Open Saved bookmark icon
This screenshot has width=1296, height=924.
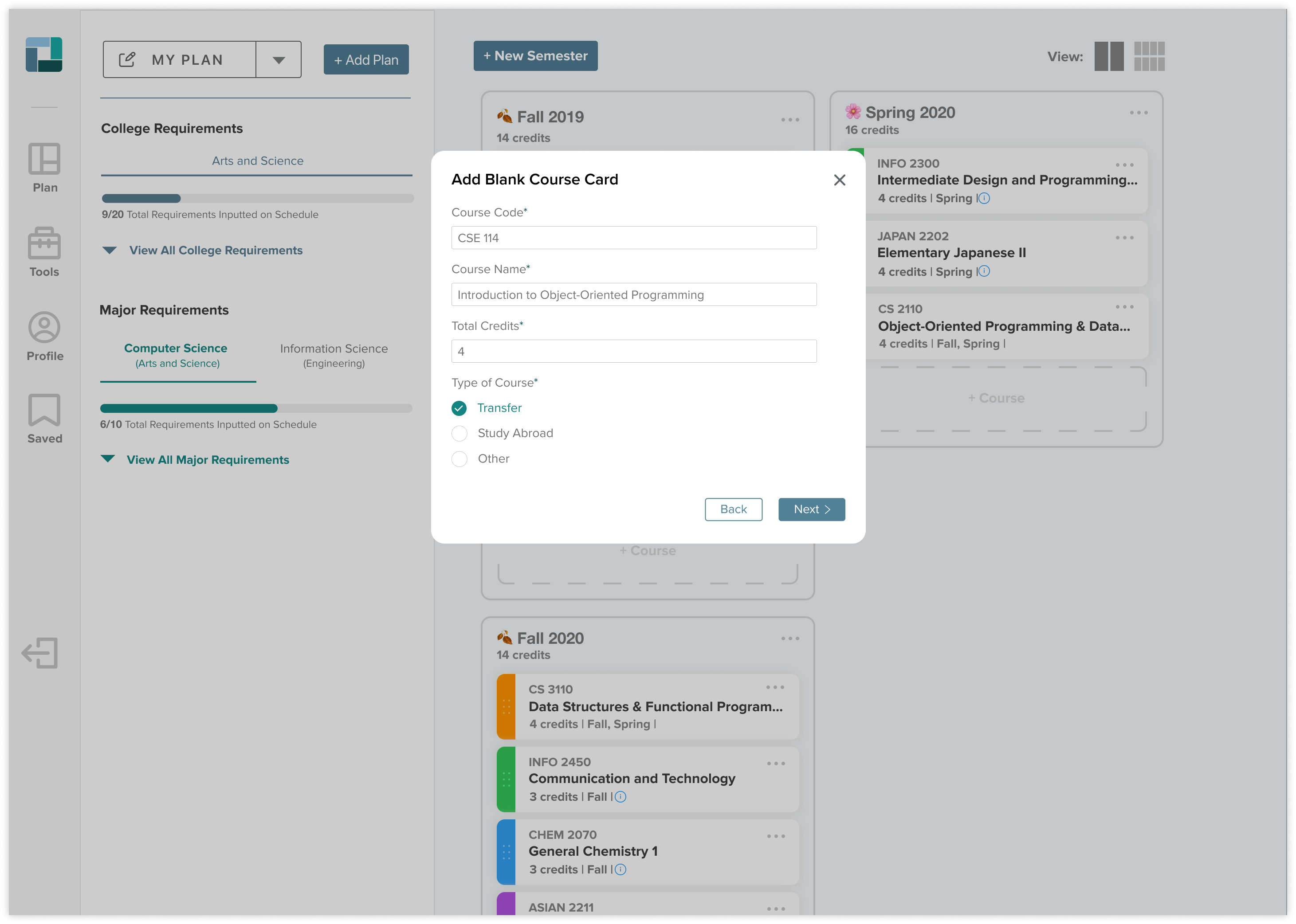(x=44, y=410)
